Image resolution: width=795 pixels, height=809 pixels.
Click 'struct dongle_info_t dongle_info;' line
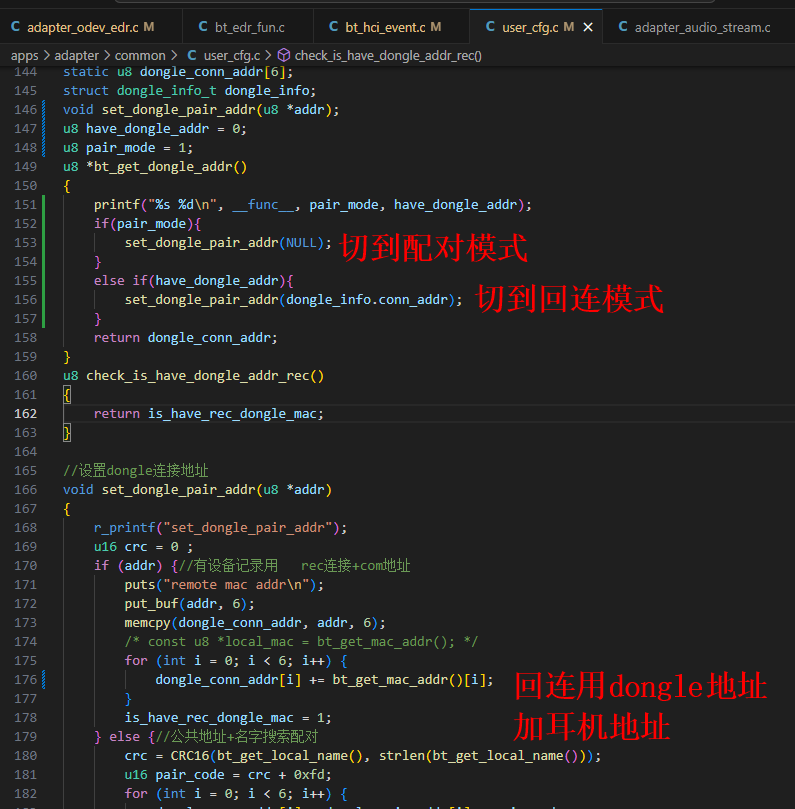coord(189,91)
